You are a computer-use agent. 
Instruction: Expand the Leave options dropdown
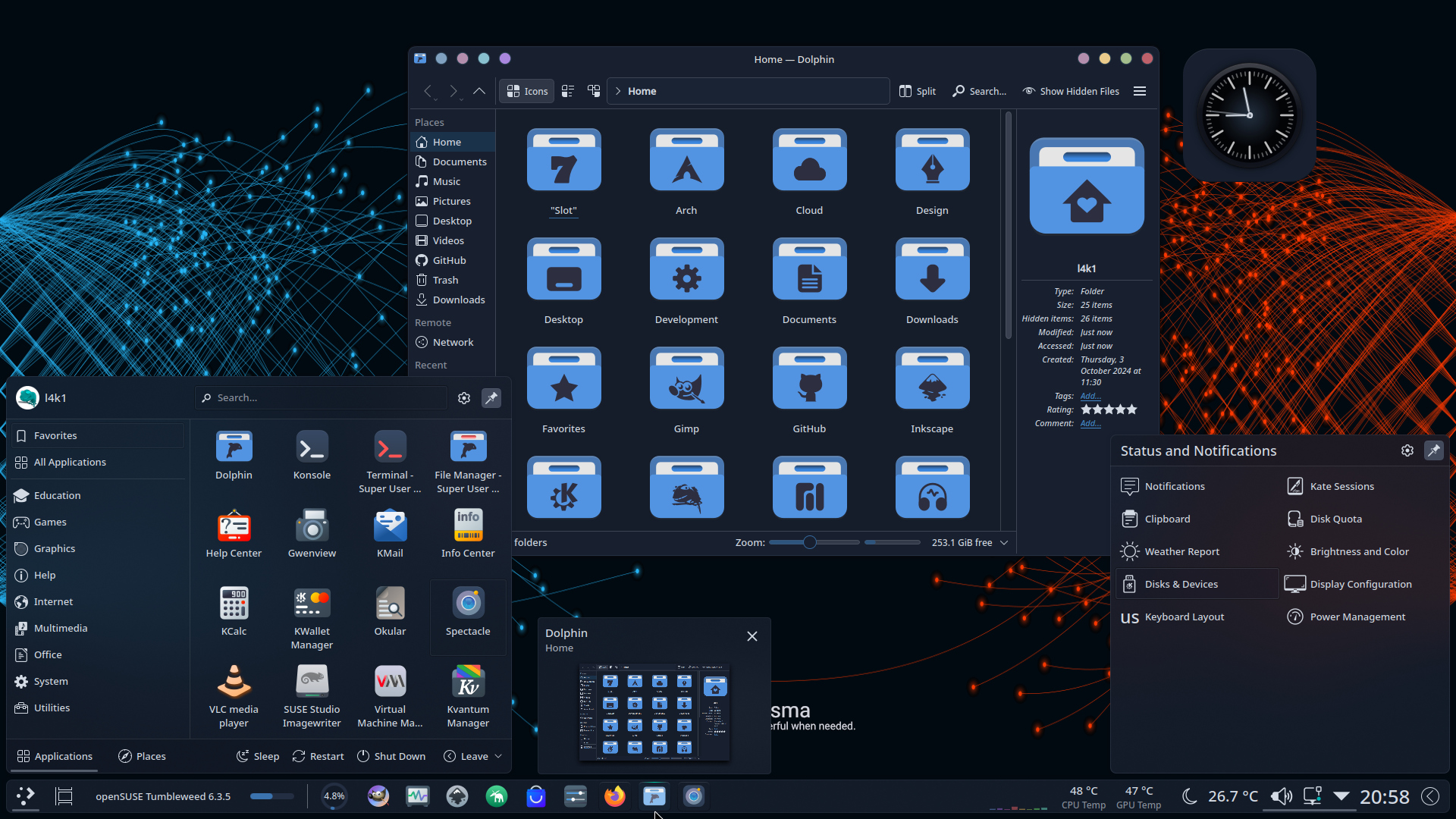pyautogui.click(x=498, y=756)
